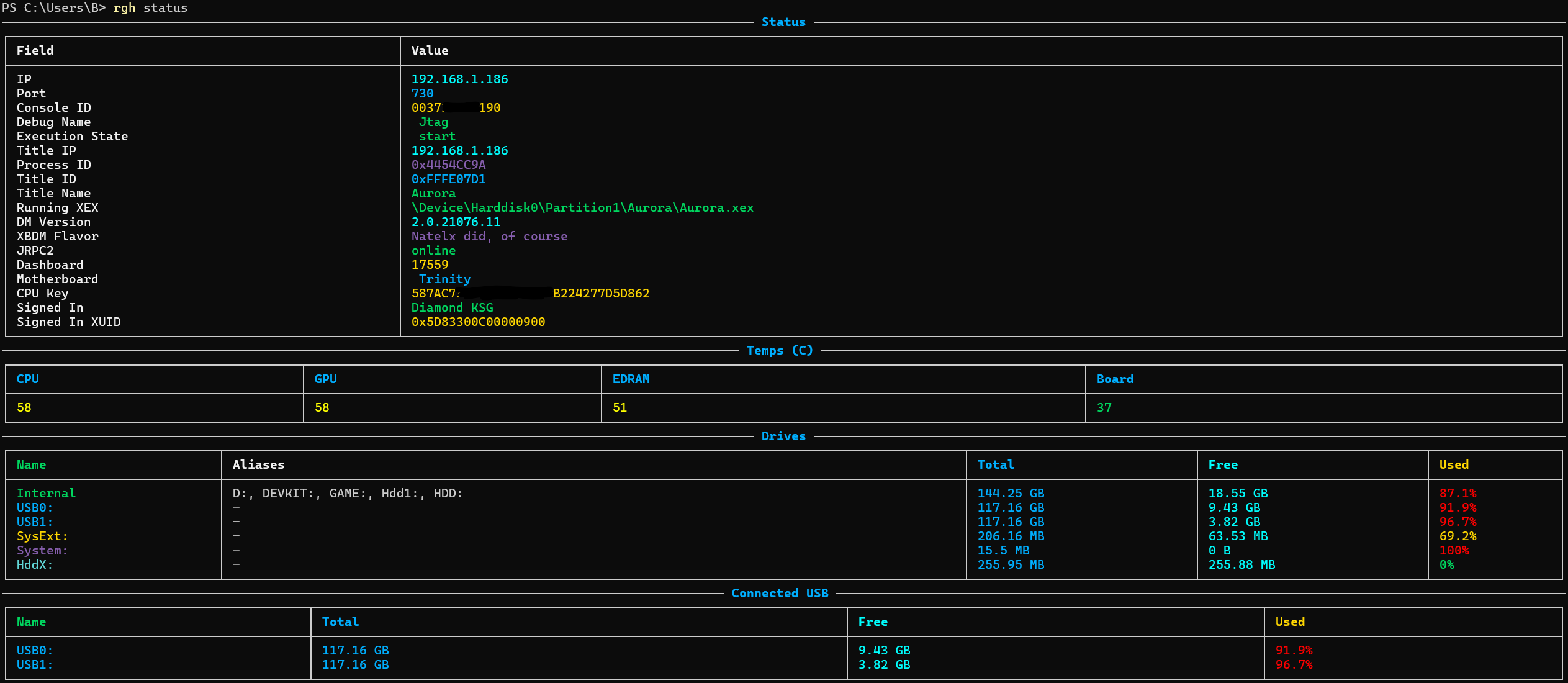This screenshot has height=683, width=1568.
Task: Click the Signed In XUID value
Action: tap(478, 322)
